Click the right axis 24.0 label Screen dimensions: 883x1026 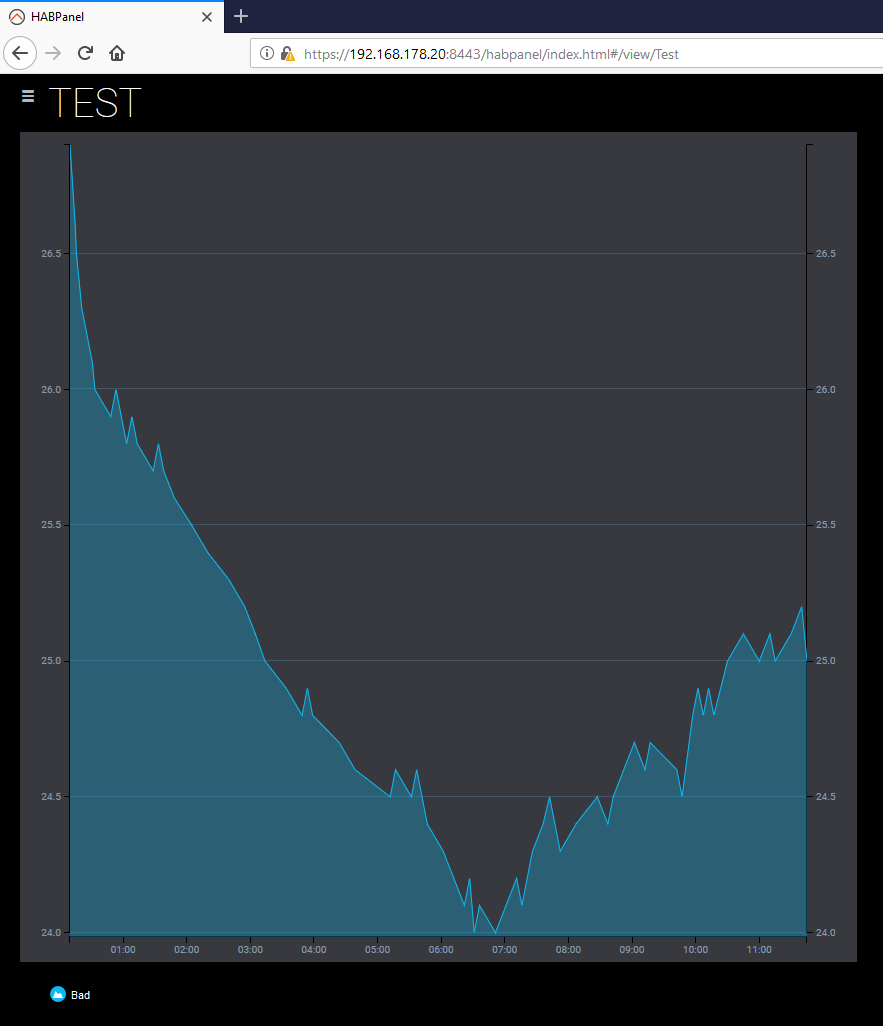(x=825, y=932)
